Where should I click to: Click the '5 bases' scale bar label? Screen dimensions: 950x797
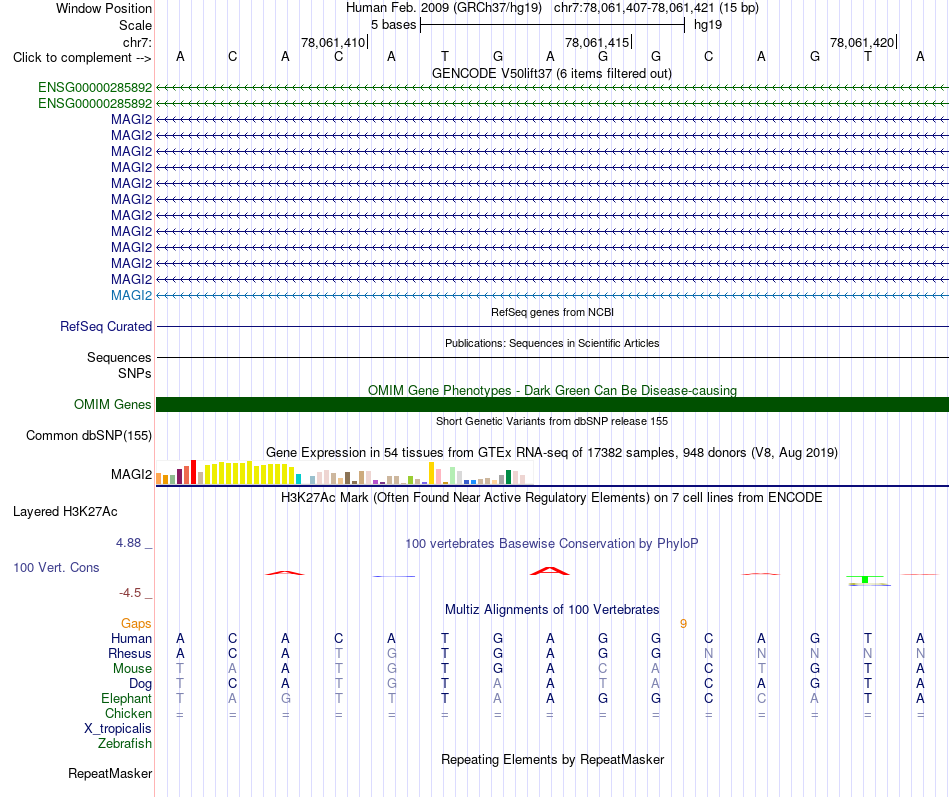coord(393,25)
